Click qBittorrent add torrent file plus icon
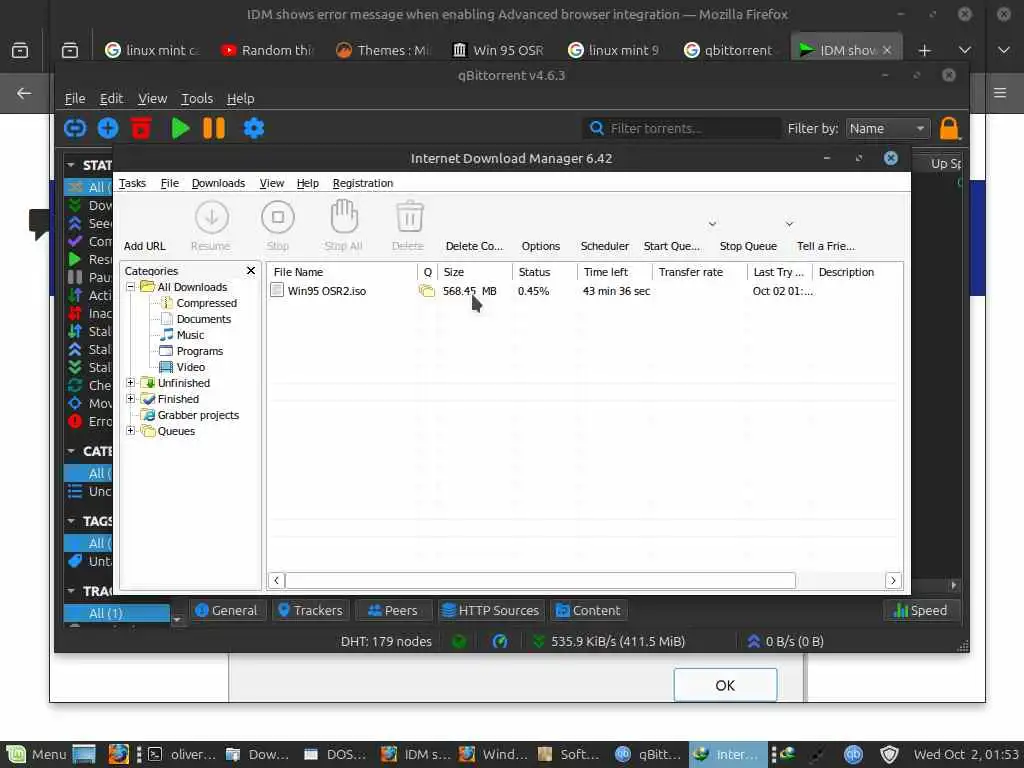1024x768 pixels. pos(108,128)
